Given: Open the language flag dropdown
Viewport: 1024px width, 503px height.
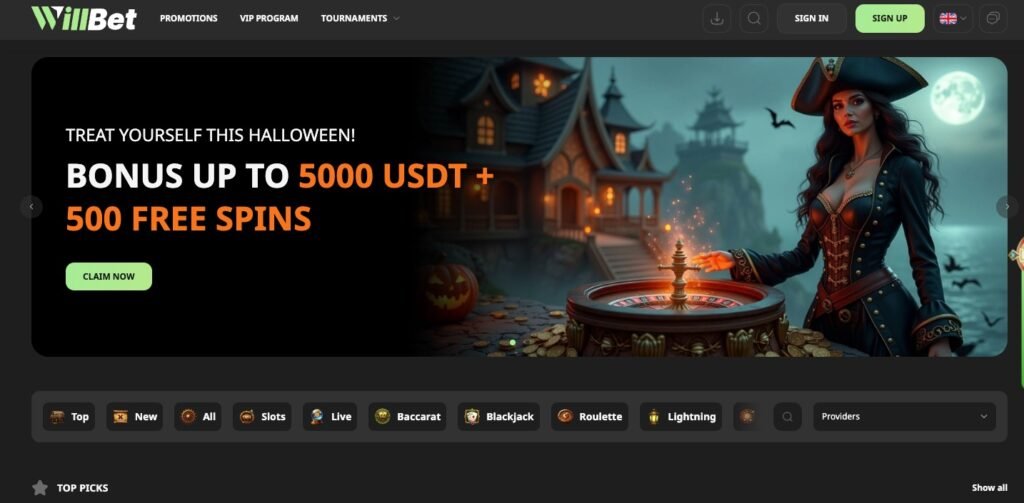Looking at the screenshot, I should coord(953,18).
